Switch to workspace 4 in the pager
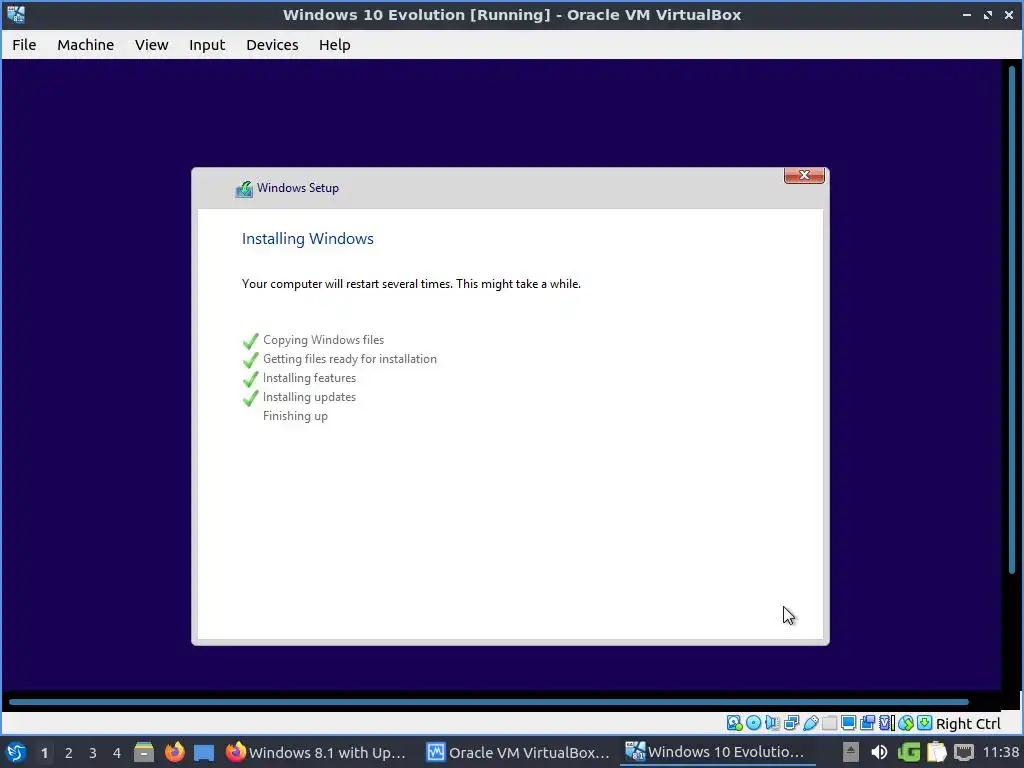Image resolution: width=1024 pixels, height=768 pixels. pos(117,753)
